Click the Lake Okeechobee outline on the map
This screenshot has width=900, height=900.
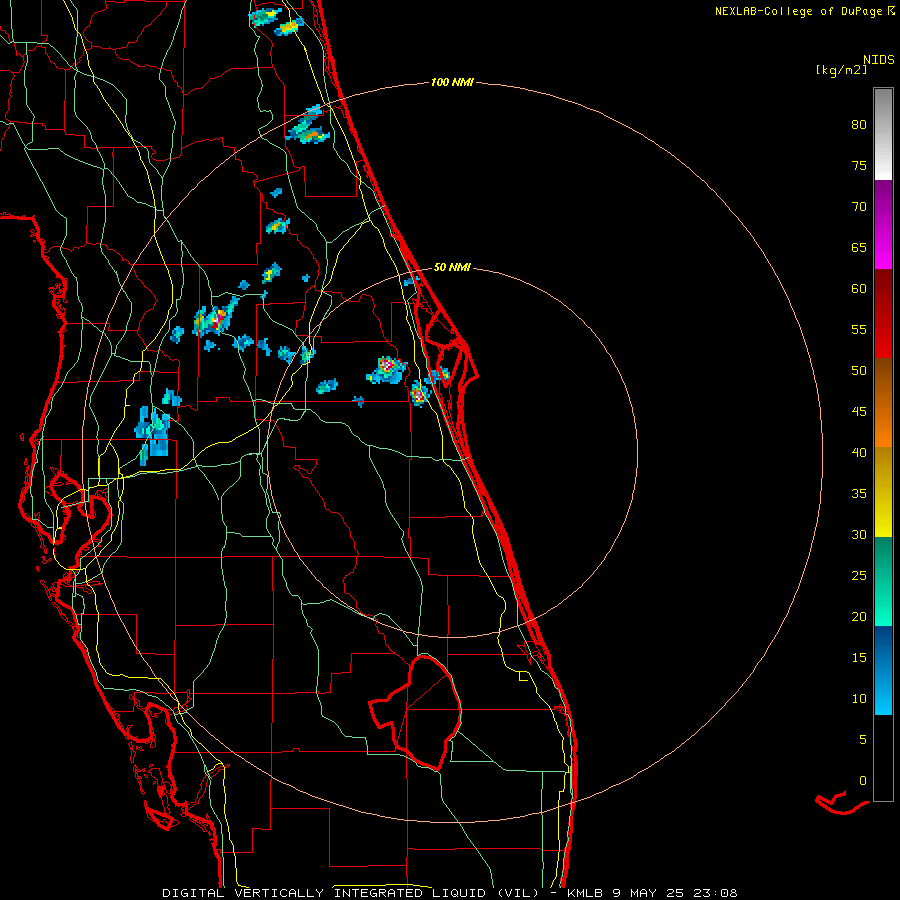tap(416, 712)
